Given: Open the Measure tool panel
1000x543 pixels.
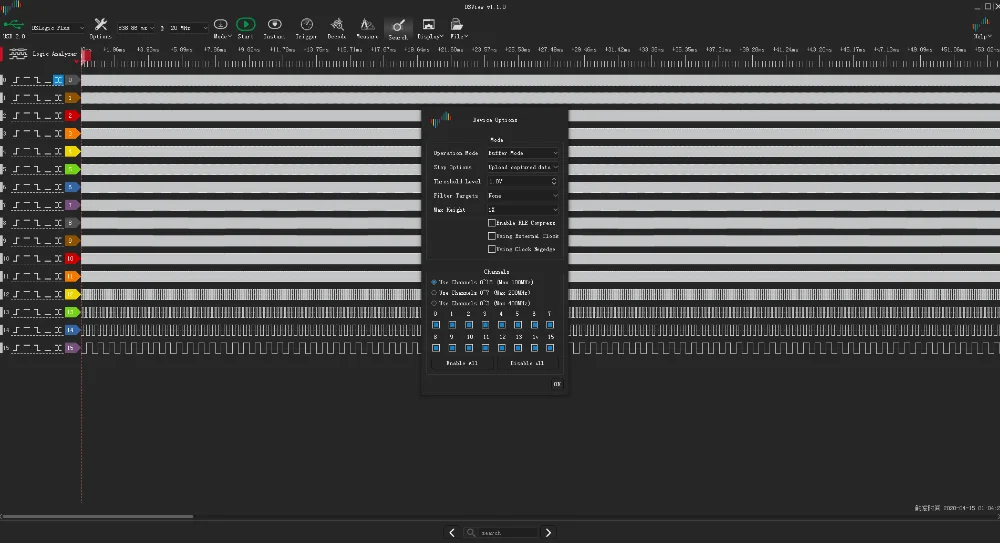Looking at the screenshot, I should click(367, 24).
